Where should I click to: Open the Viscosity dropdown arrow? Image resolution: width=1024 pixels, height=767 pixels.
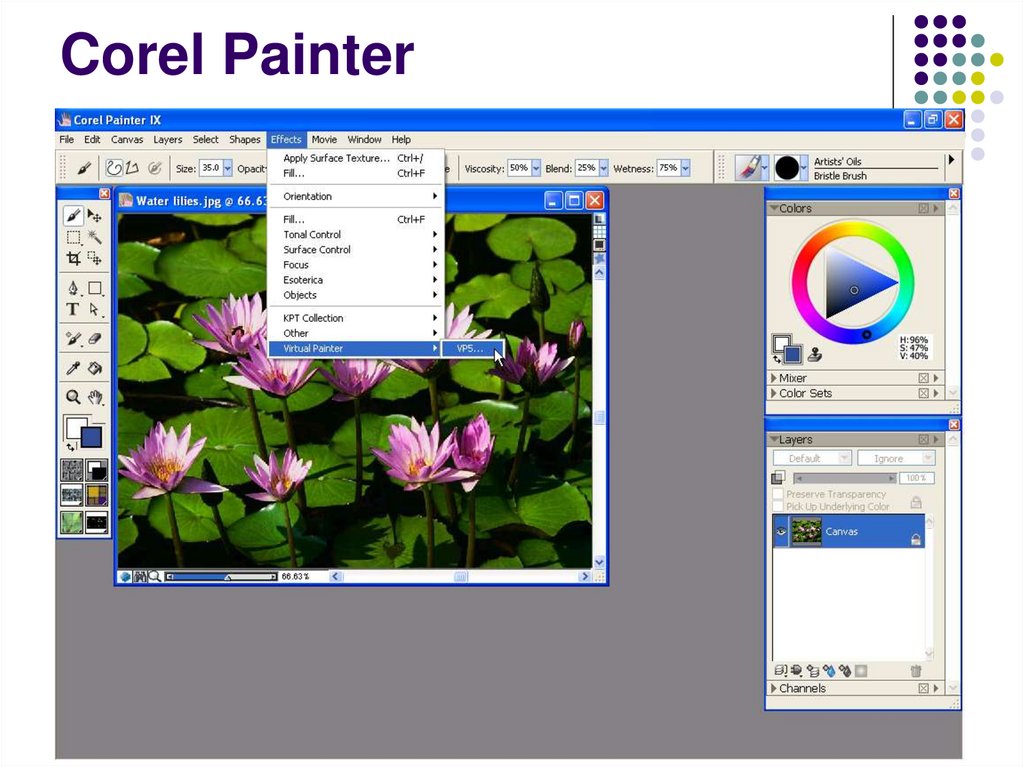[x=536, y=169]
